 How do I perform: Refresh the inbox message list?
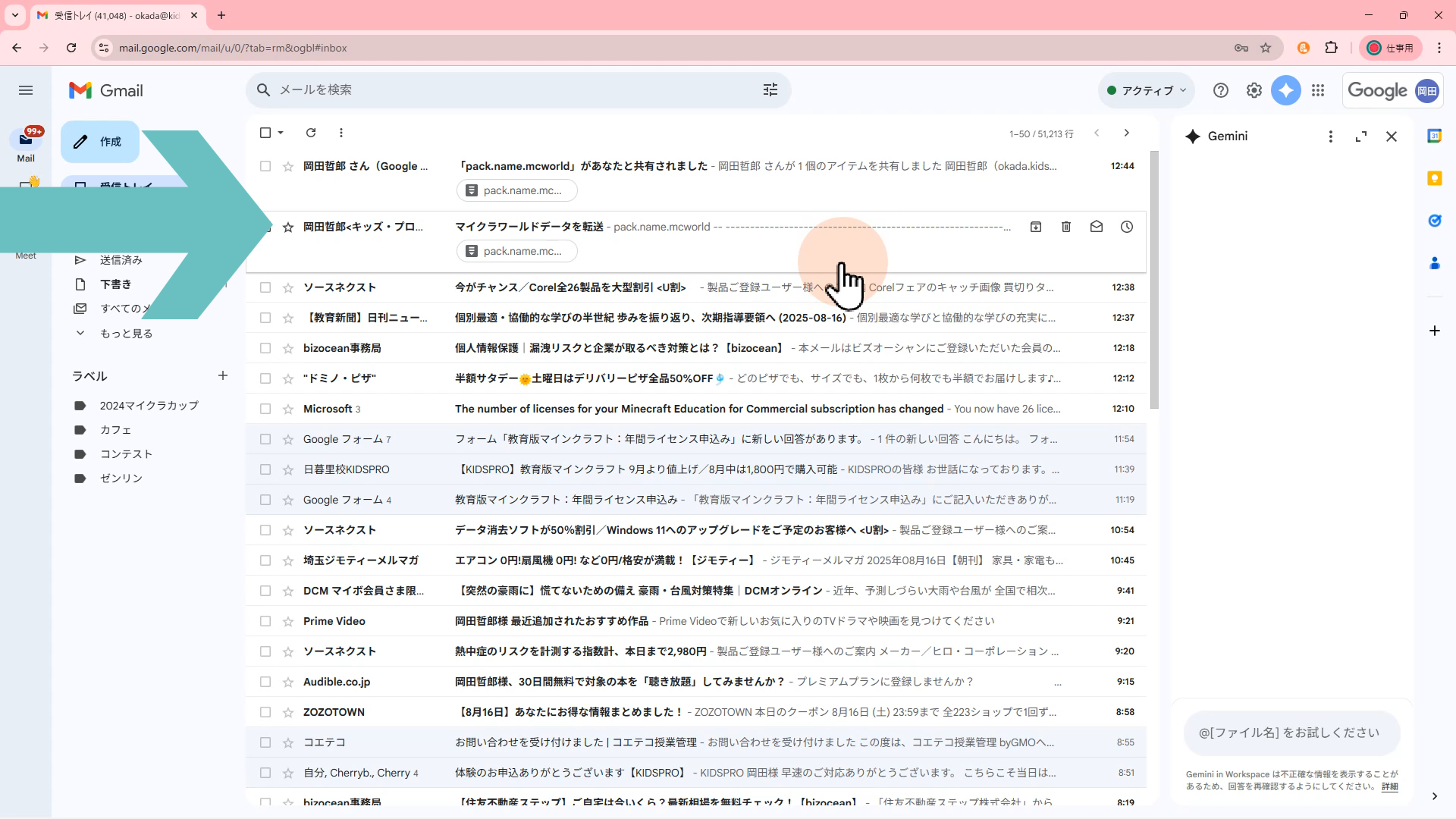311,133
